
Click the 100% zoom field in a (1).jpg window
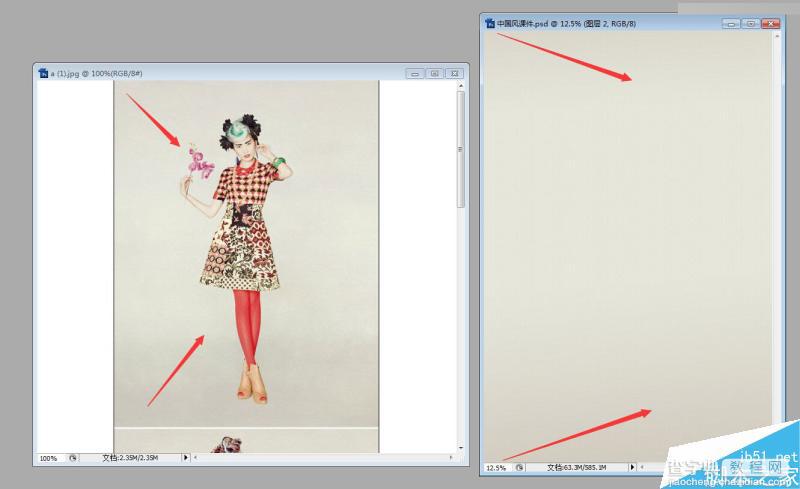(51, 458)
